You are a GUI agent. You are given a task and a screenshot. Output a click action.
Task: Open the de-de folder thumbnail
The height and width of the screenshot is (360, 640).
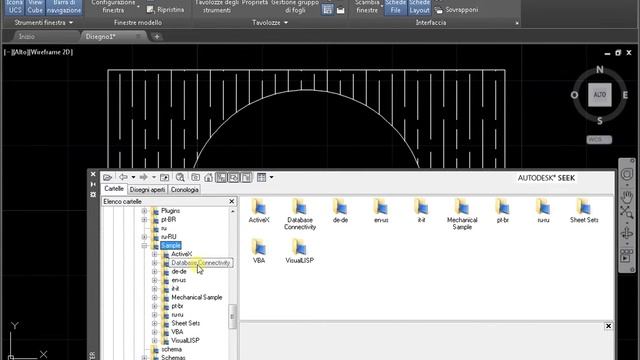tap(340, 211)
